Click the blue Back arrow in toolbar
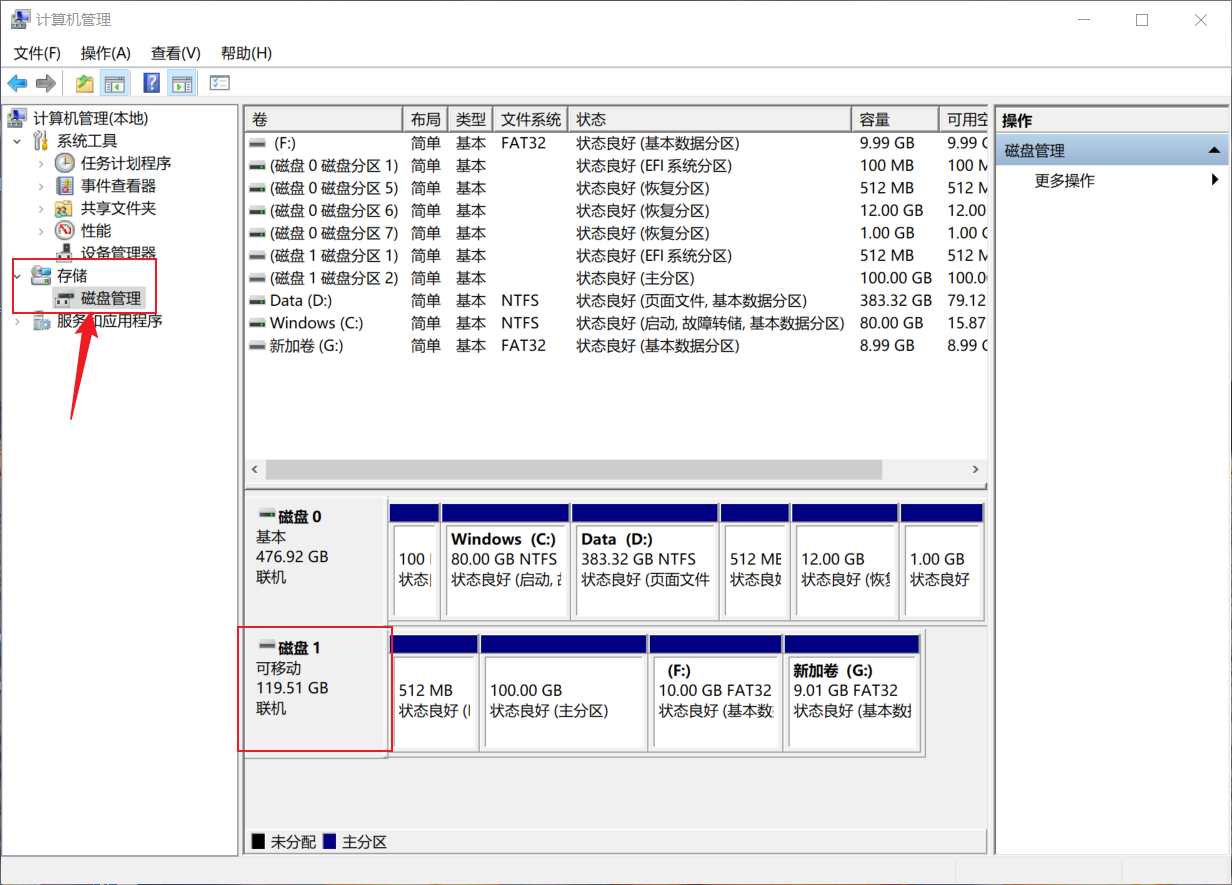1232x885 pixels. (x=17, y=83)
